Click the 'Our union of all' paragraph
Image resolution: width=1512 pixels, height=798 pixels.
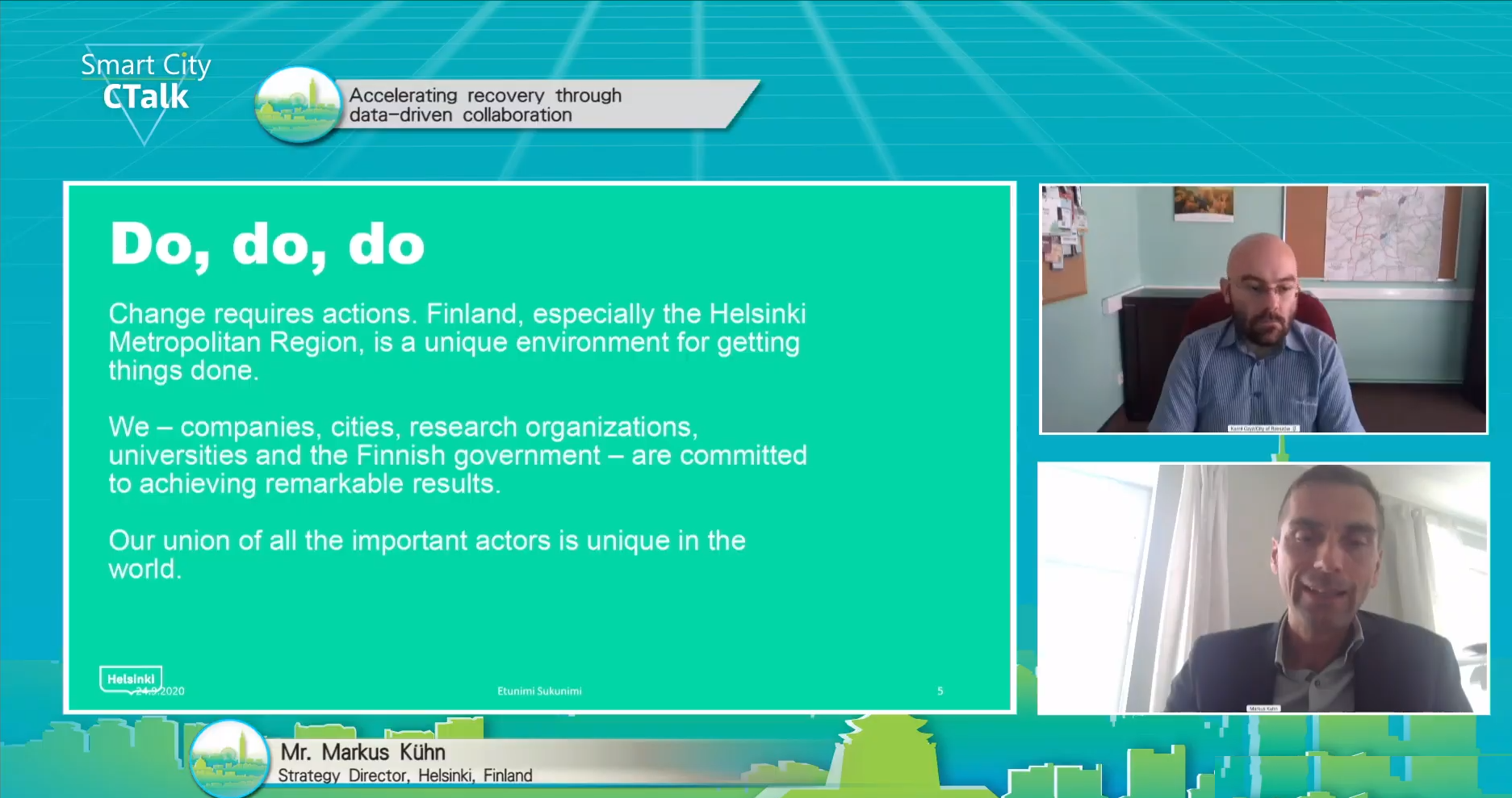[426, 554]
